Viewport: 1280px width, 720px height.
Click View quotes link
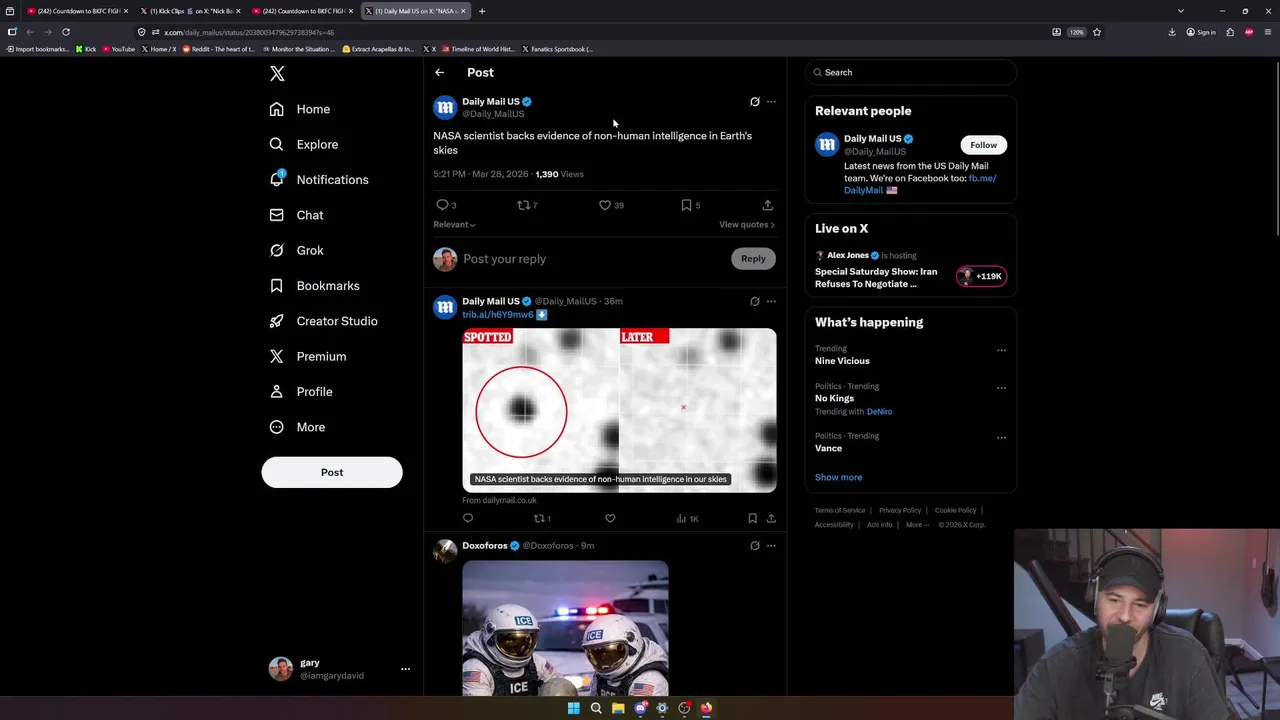(x=746, y=225)
